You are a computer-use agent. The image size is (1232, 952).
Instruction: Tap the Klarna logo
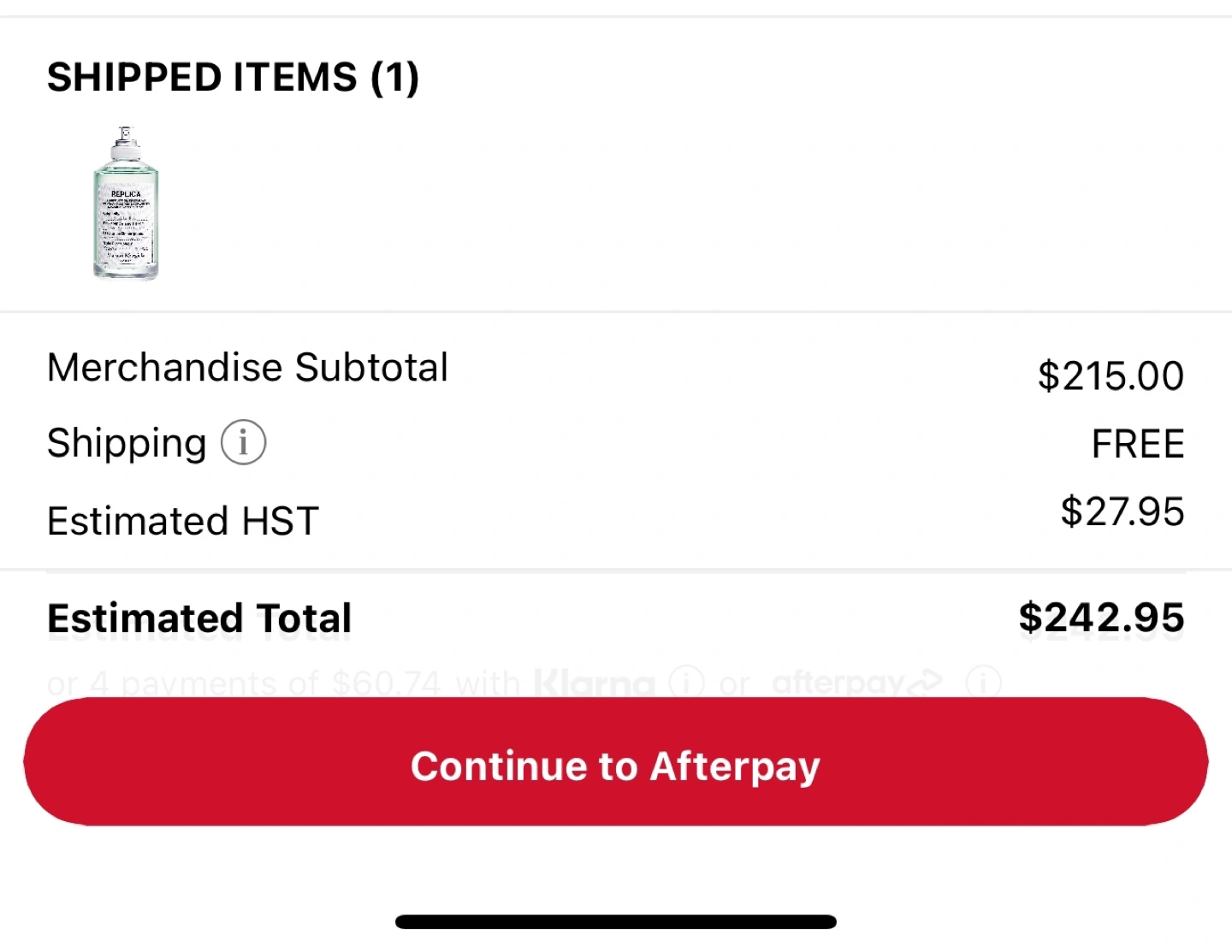[x=594, y=683]
